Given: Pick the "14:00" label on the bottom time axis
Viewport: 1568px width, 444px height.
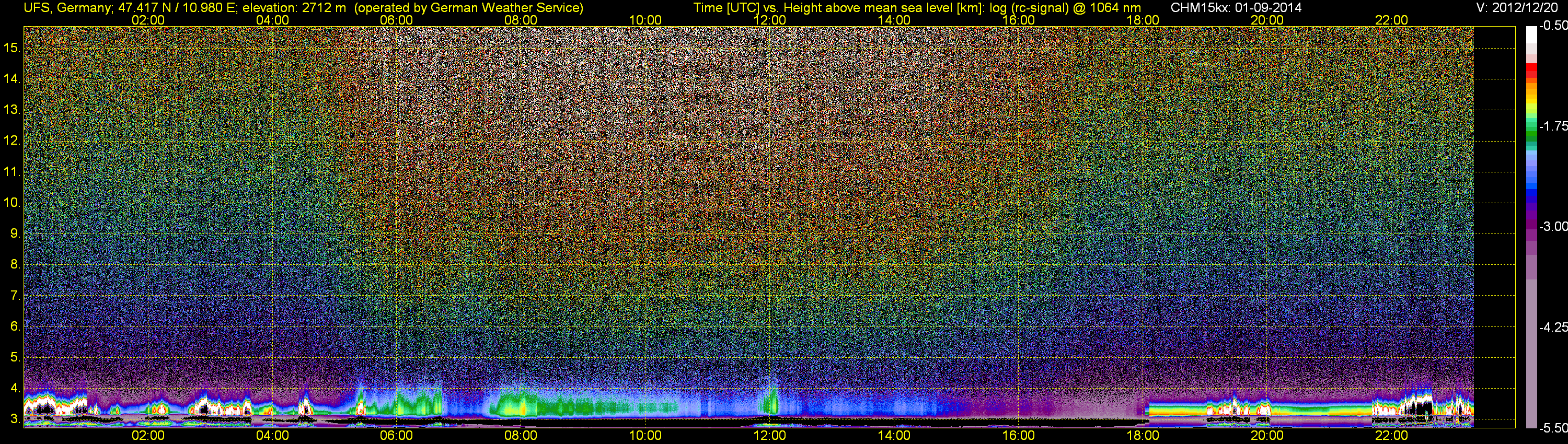Looking at the screenshot, I should 894,436.
